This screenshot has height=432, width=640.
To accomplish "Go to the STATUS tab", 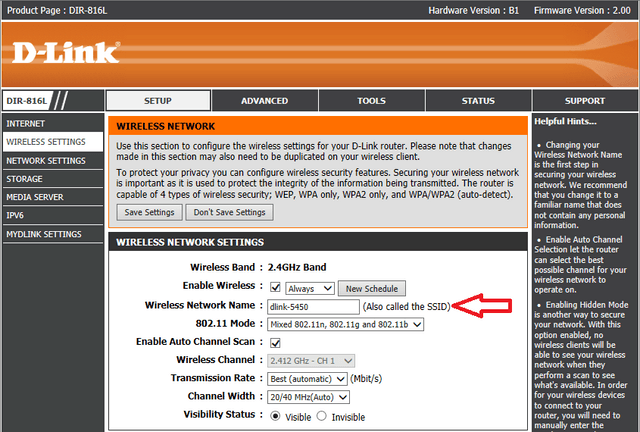I will click(x=478, y=100).
